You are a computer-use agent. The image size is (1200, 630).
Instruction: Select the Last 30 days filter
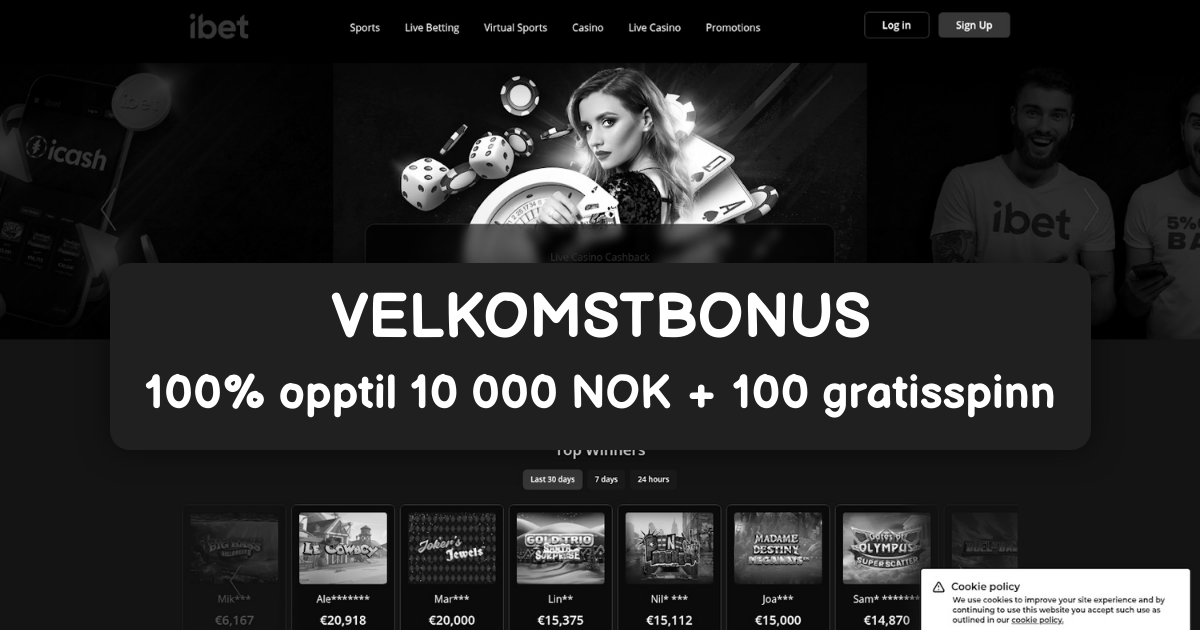coord(552,479)
